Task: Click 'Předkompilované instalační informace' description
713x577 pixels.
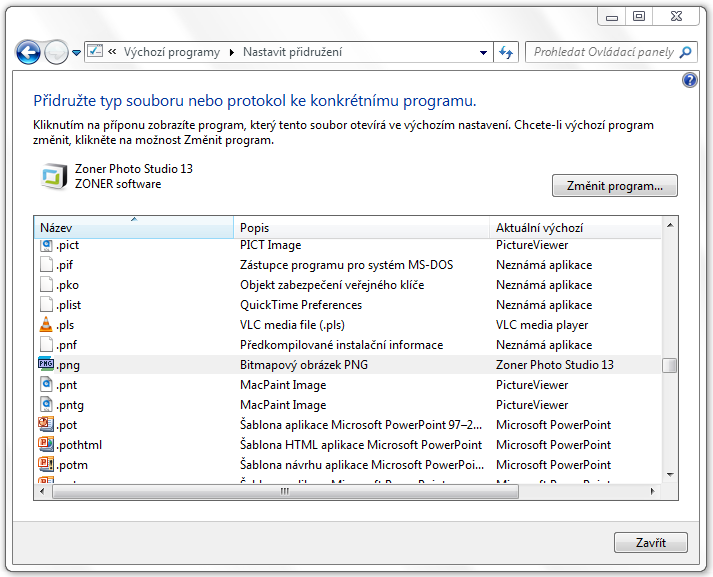Action: [341, 345]
